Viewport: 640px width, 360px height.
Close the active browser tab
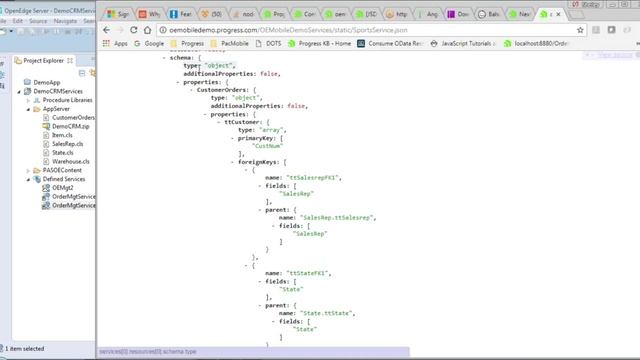pyautogui.click(x=558, y=14)
